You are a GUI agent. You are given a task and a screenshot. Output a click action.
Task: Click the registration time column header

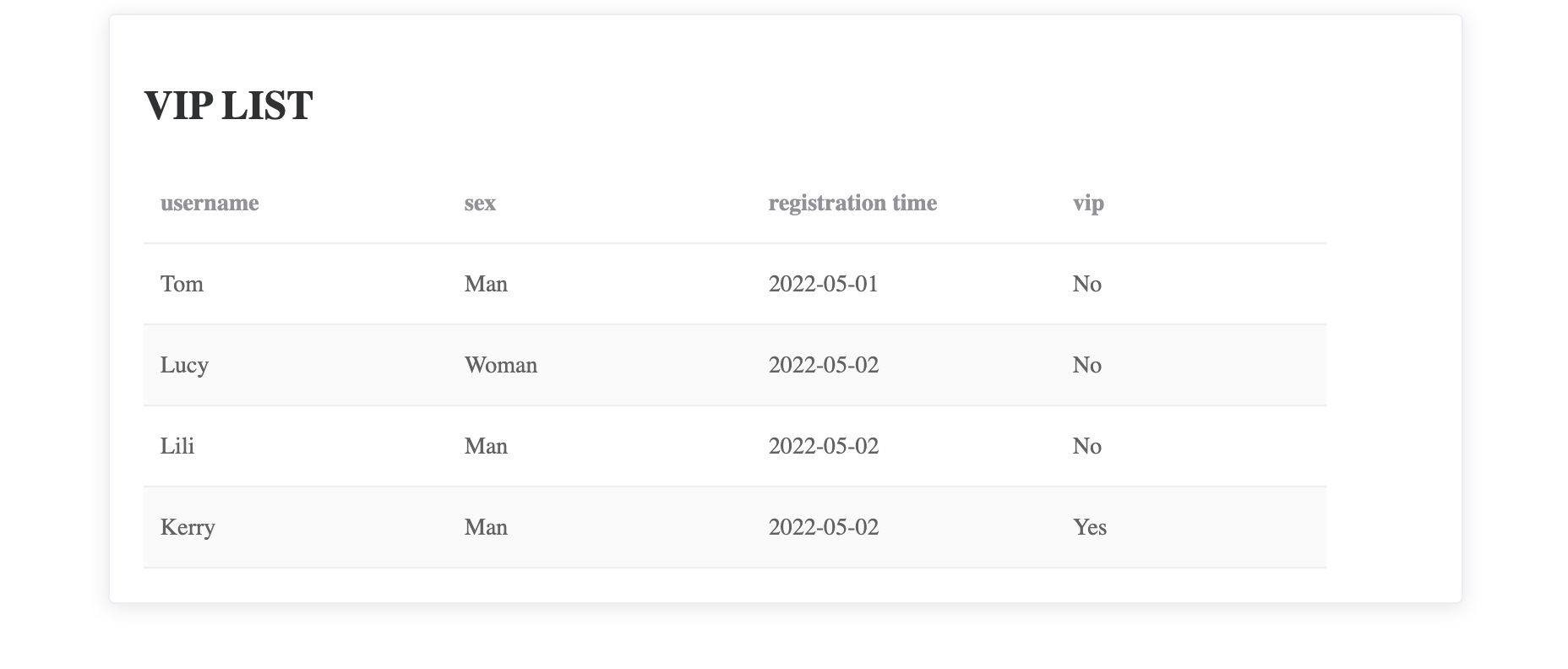(852, 204)
